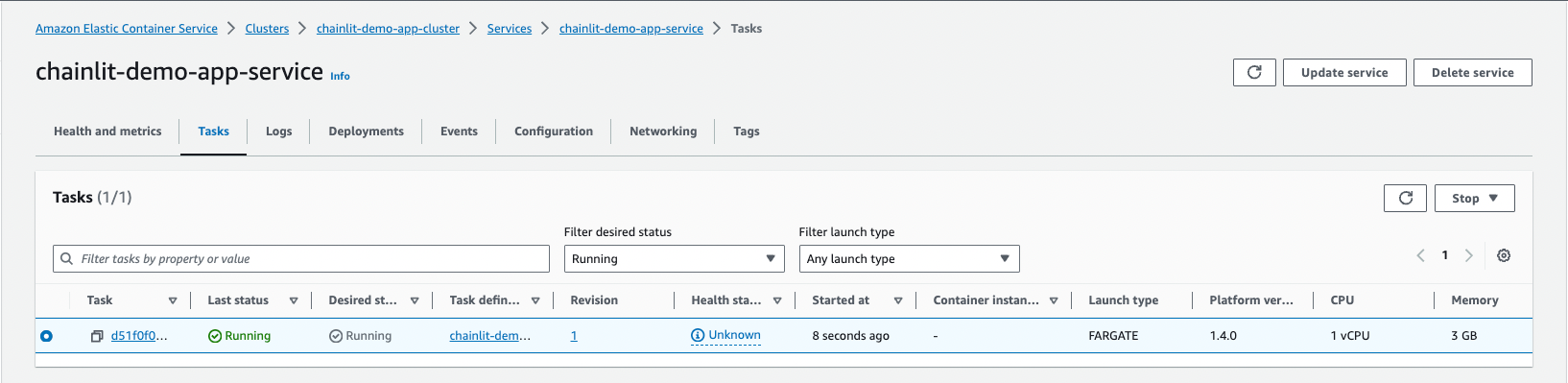Open the chainlit-dem task definition link
Image resolution: width=1568 pixels, height=383 pixels.
pyautogui.click(x=489, y=336)
